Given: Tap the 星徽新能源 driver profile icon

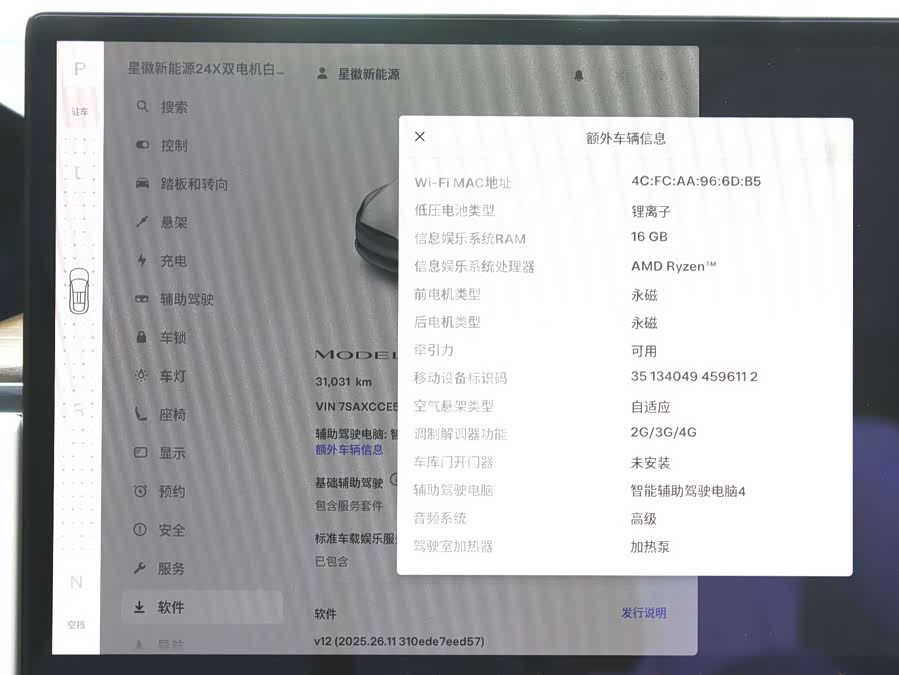Looking at the screenshot, I should pyautogui.click(x=322, y=74).
